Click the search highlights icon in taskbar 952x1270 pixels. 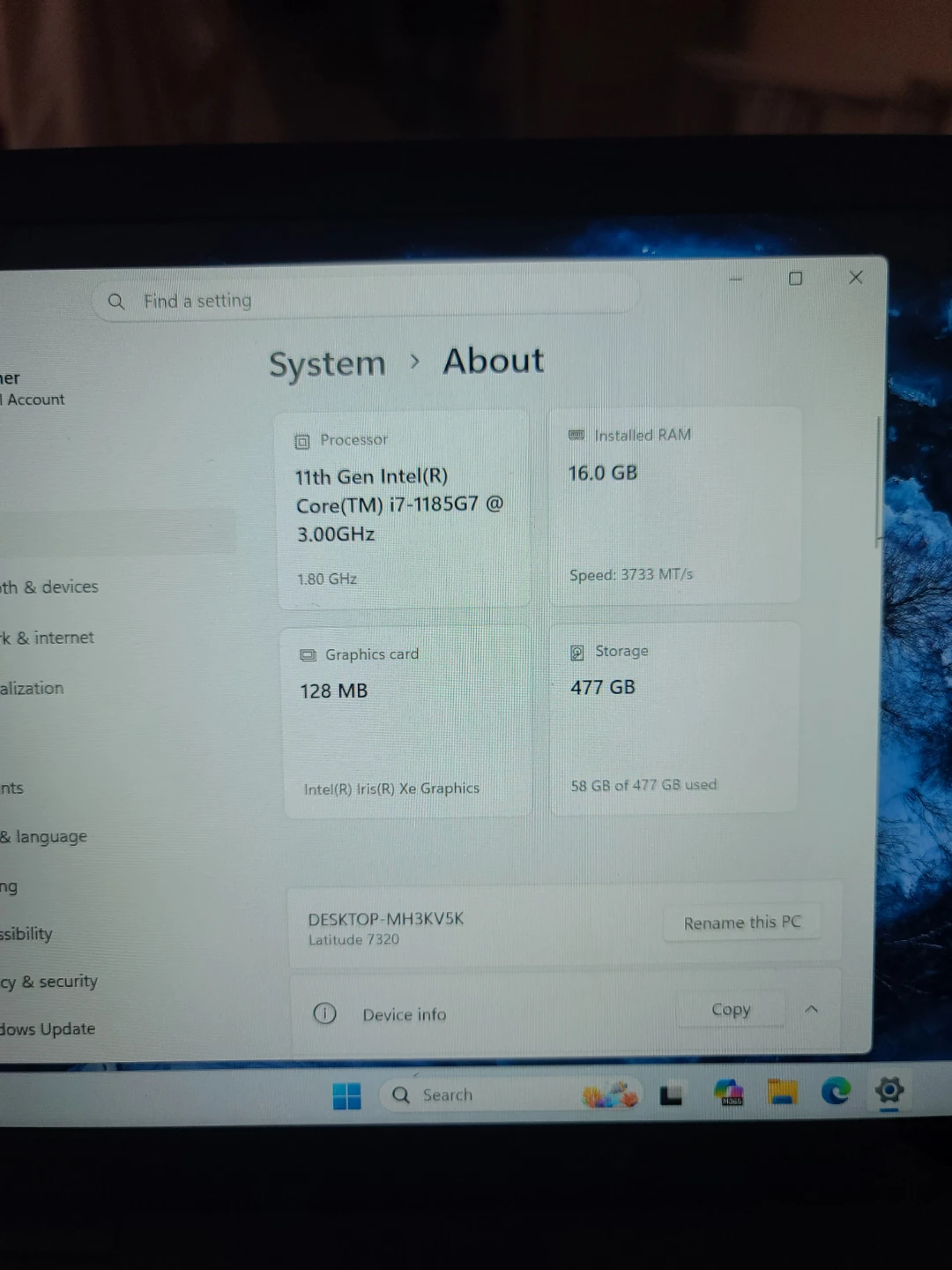[x=610, y=1094]
